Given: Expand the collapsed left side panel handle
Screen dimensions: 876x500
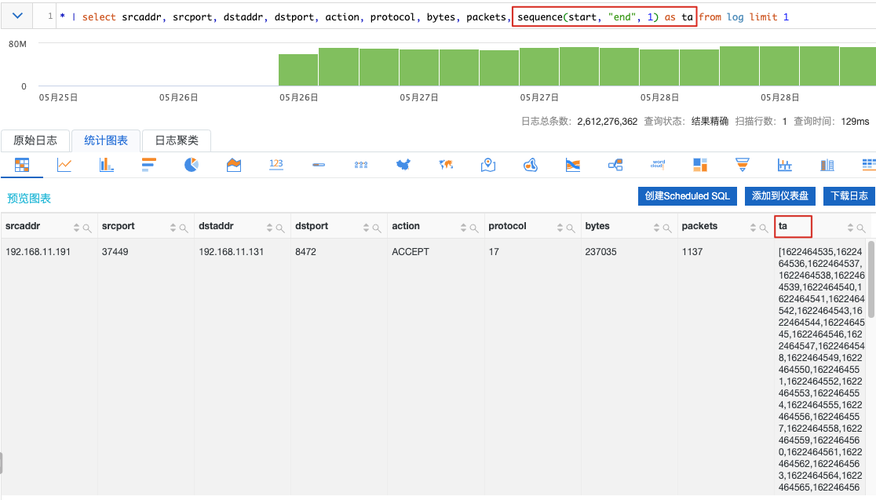Looking at the screenshot, I should pos(1,463).
